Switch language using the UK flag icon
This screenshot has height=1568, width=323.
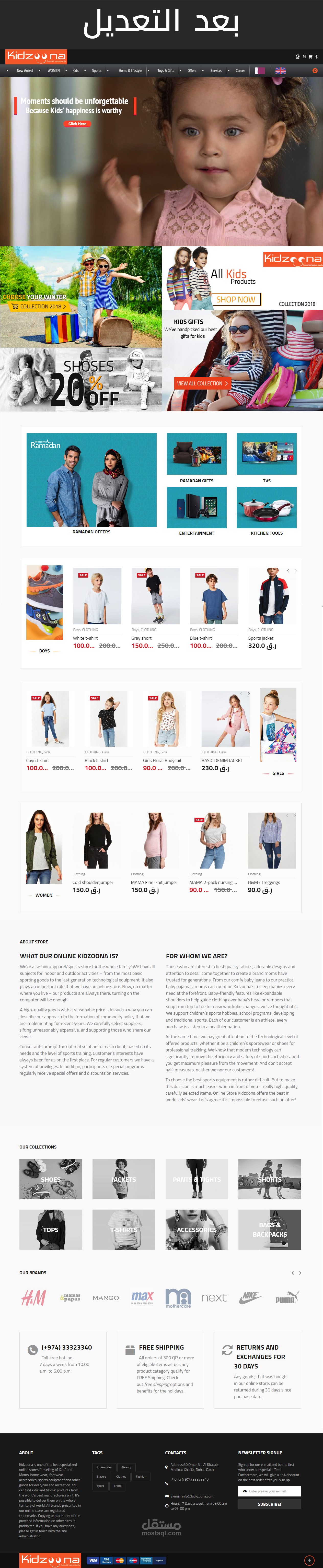pos(280,71)
